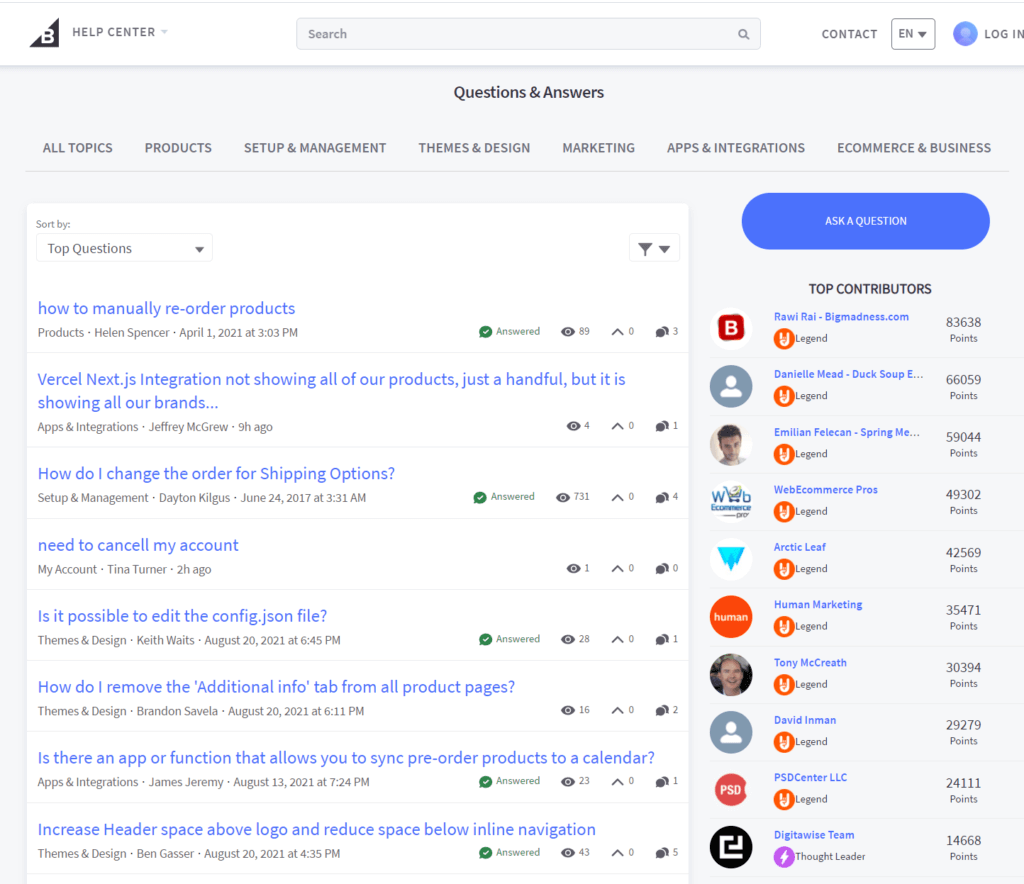1024x884 pixels.
Task: Click Answered check icon on Shipping Options question
Action: click(480, 497)
